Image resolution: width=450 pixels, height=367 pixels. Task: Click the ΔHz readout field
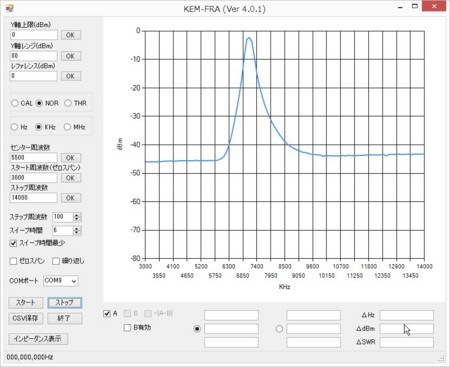tap(407, 315)
